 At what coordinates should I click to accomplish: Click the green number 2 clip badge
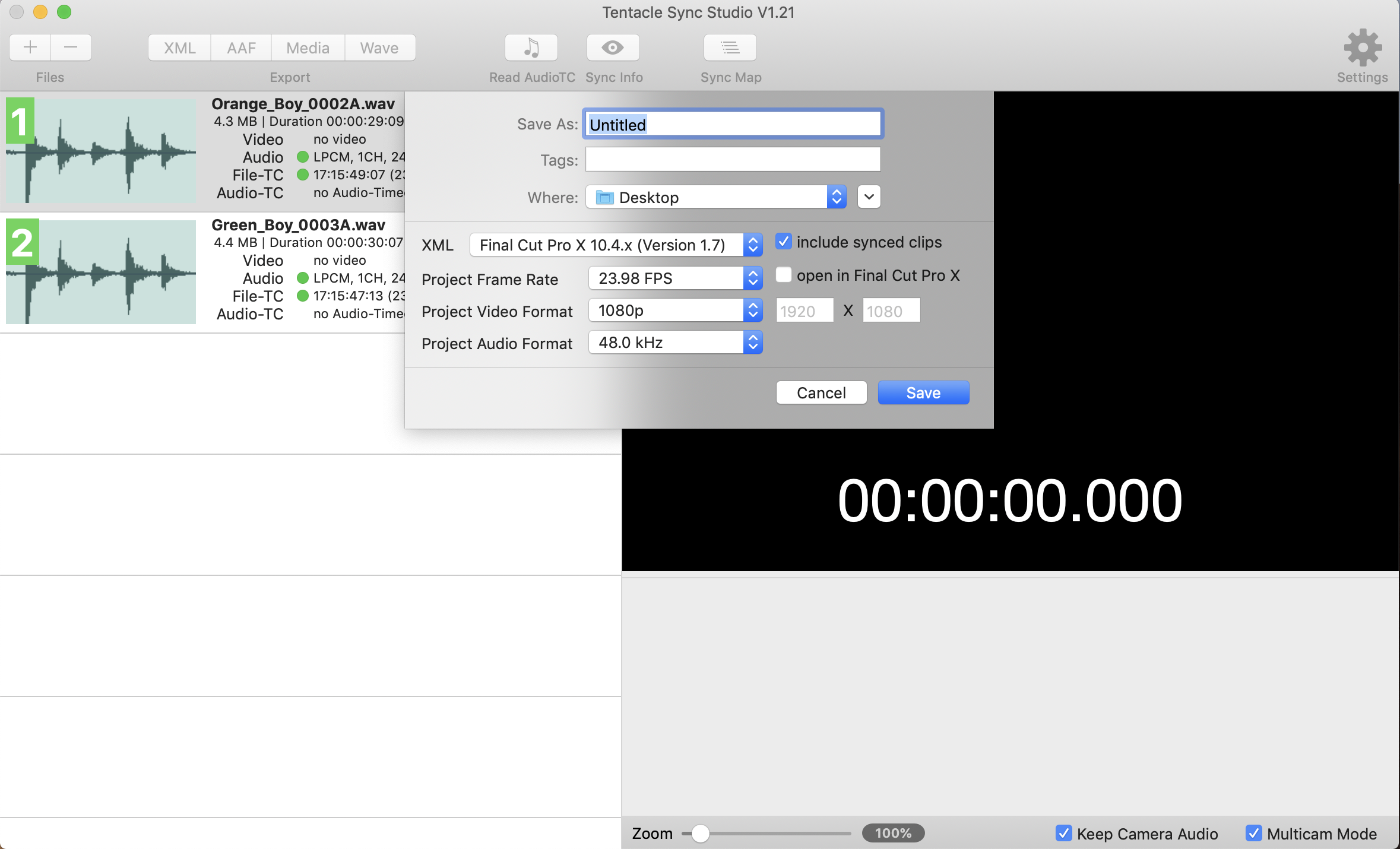[x=22, y=242]
